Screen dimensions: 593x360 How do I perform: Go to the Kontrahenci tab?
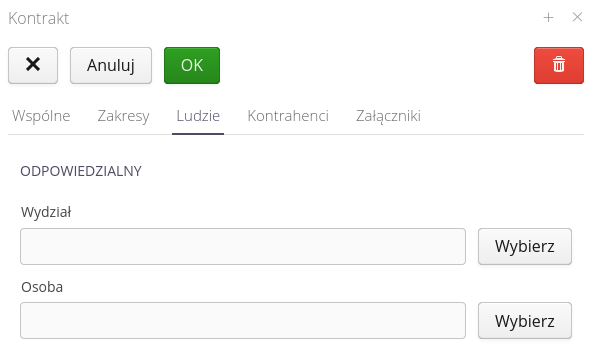pyautogui.click(x=288, y=116)
